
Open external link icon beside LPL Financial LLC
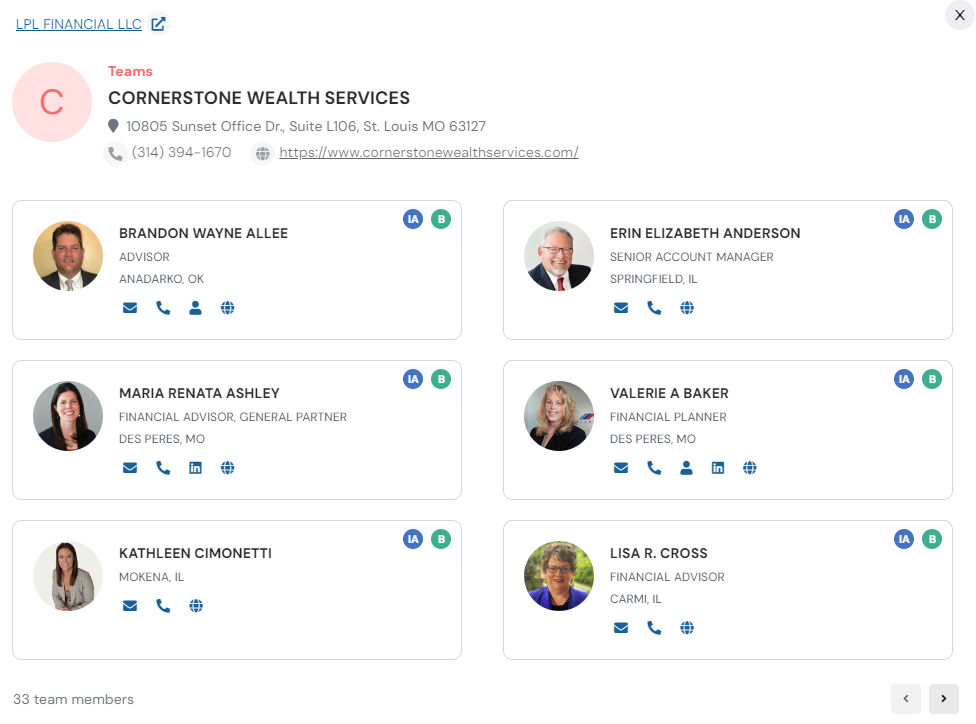[x=158, y=24]
